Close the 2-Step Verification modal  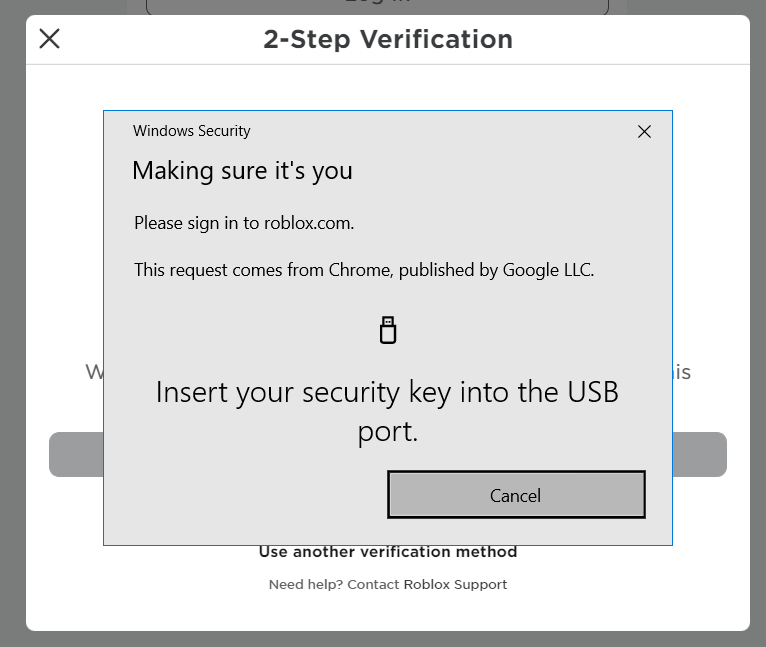pos(49,39)
